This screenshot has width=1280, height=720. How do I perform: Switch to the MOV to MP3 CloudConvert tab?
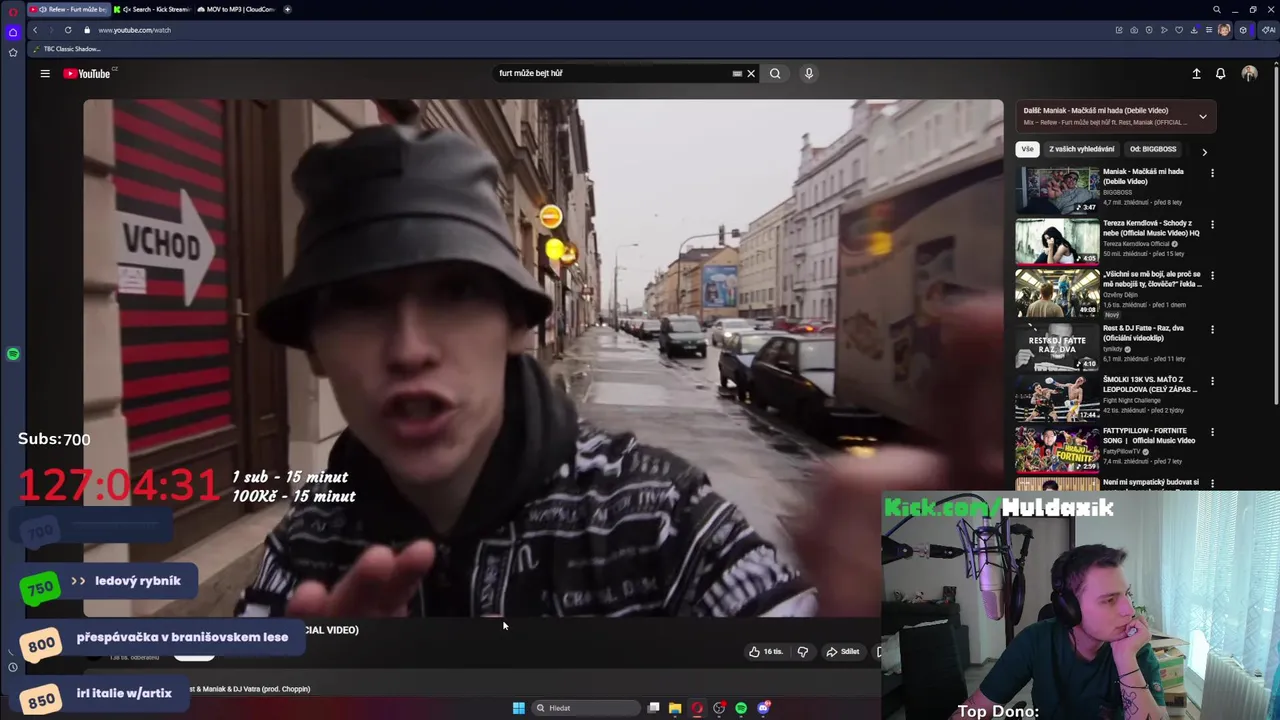236,9
